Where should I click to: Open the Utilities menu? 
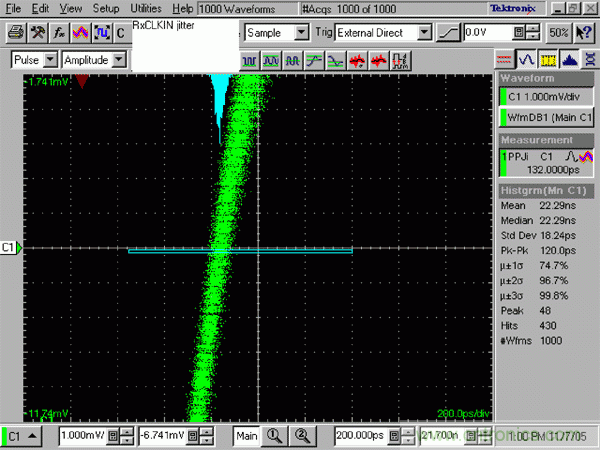pos(146,8)
